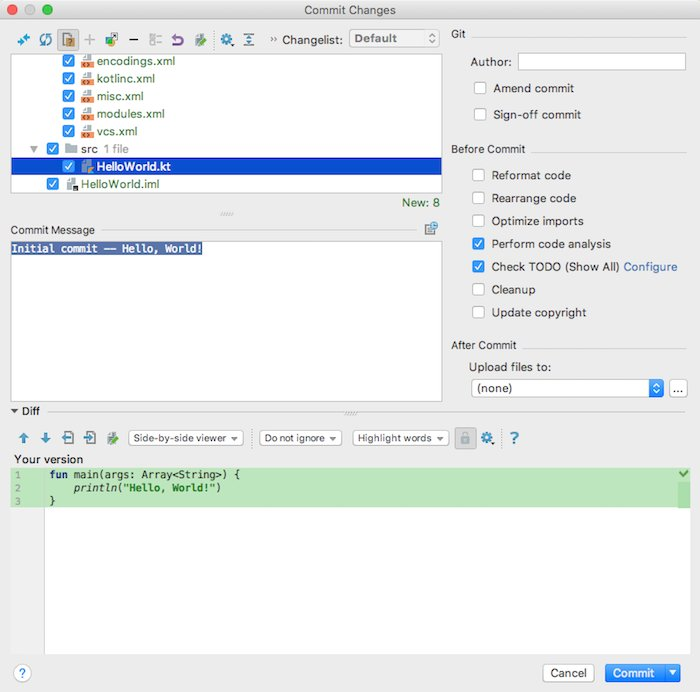
Task: Click the double-chevron toolbar overflow icon
Action: pos(273,40)
